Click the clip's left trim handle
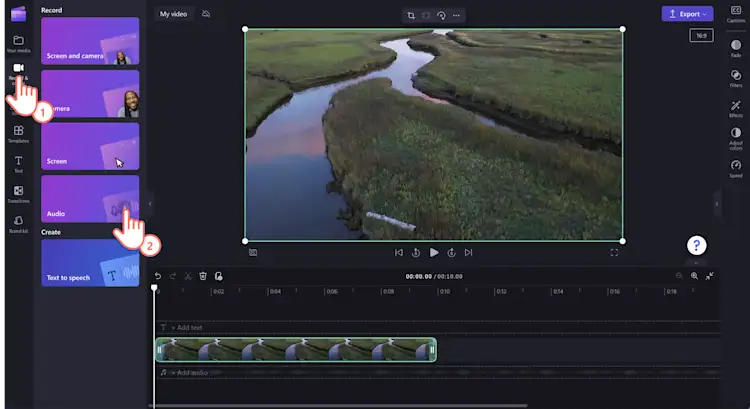Screen dimensions: 750x409 tap(160, 350)
